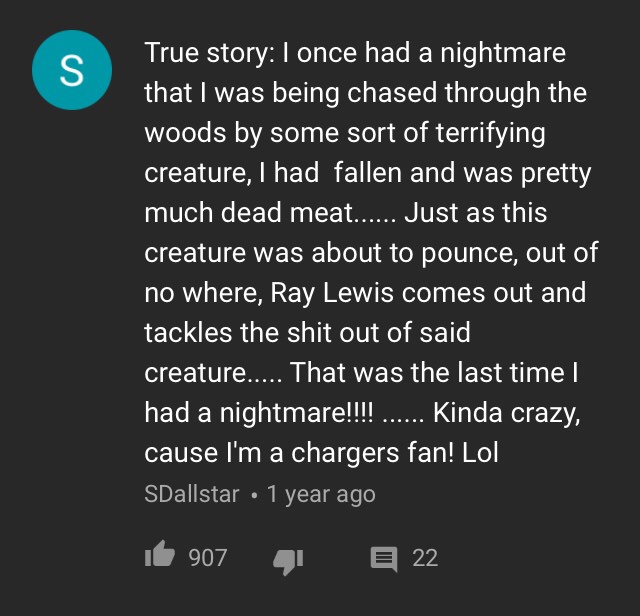Open replies via the comment bubble icon
Image resolution: width=640 pixels, height=616 pixels.
tap(383, 558)
